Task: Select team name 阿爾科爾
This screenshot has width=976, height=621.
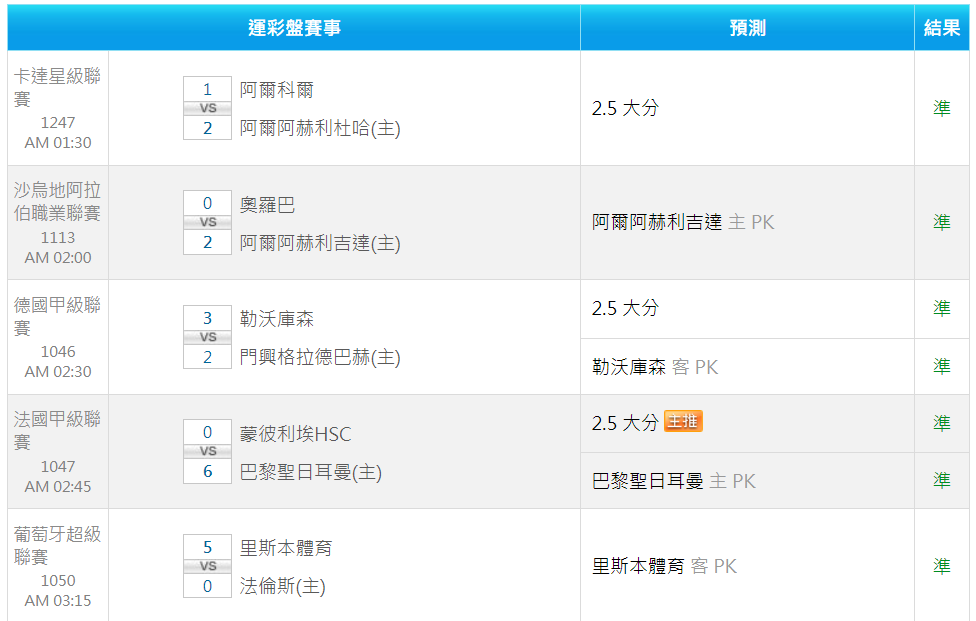Action: 276,90
